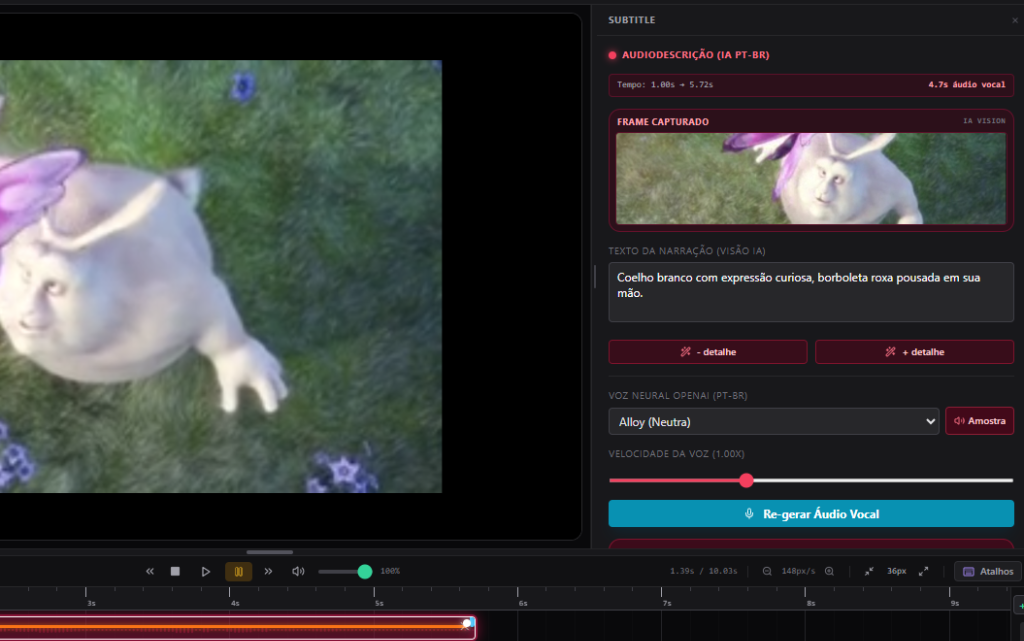Adjust the voice speed slider handle
The image size is (1024, 641).
click(746, 480)
